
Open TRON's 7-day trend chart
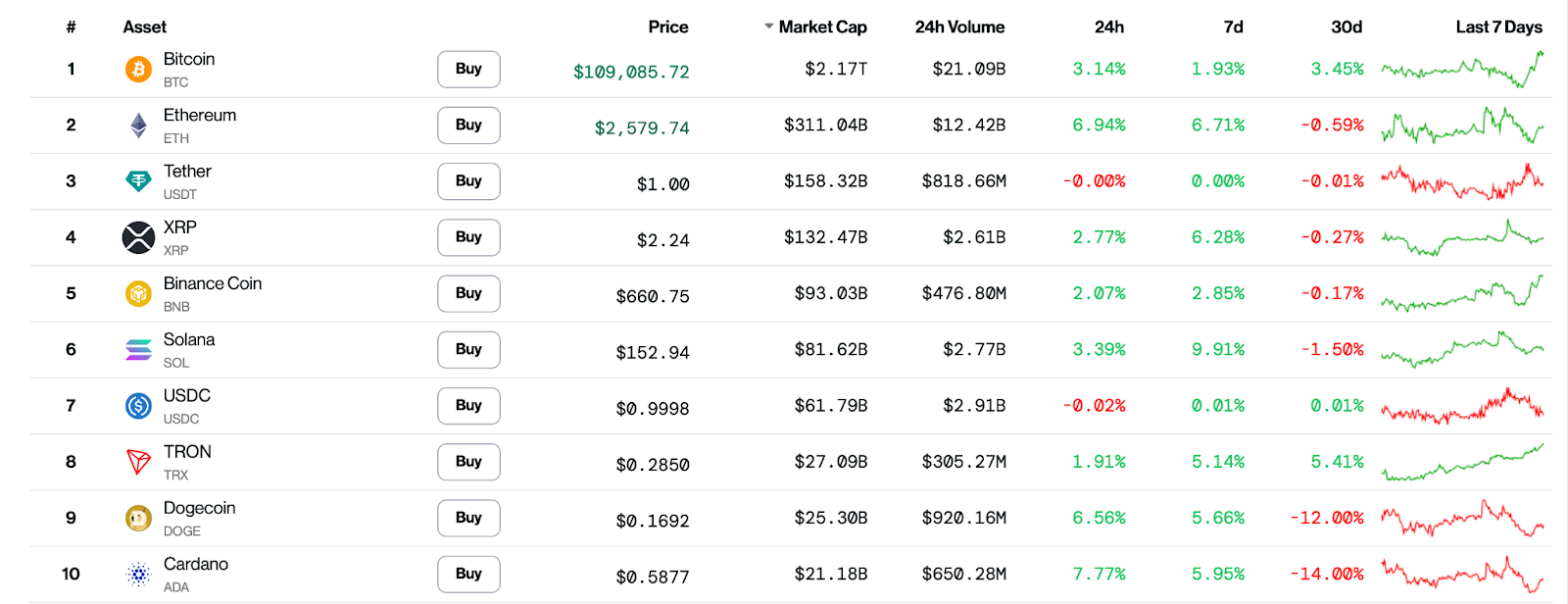click(1462, 462)
